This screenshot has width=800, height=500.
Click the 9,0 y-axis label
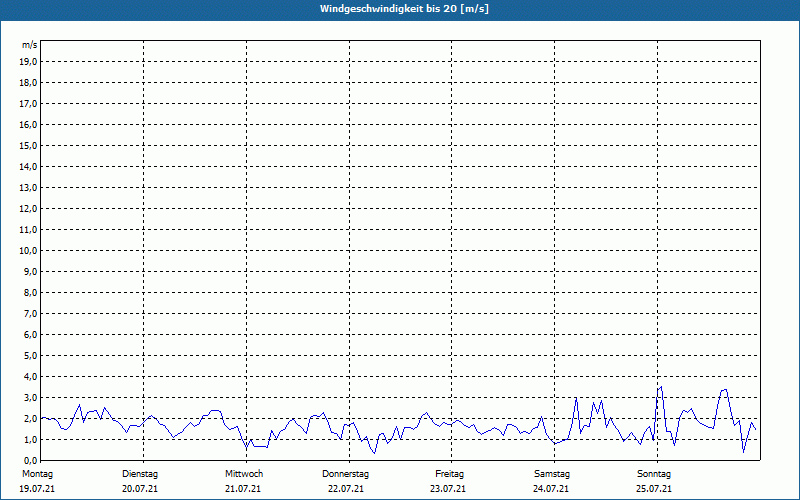point(32,271)
